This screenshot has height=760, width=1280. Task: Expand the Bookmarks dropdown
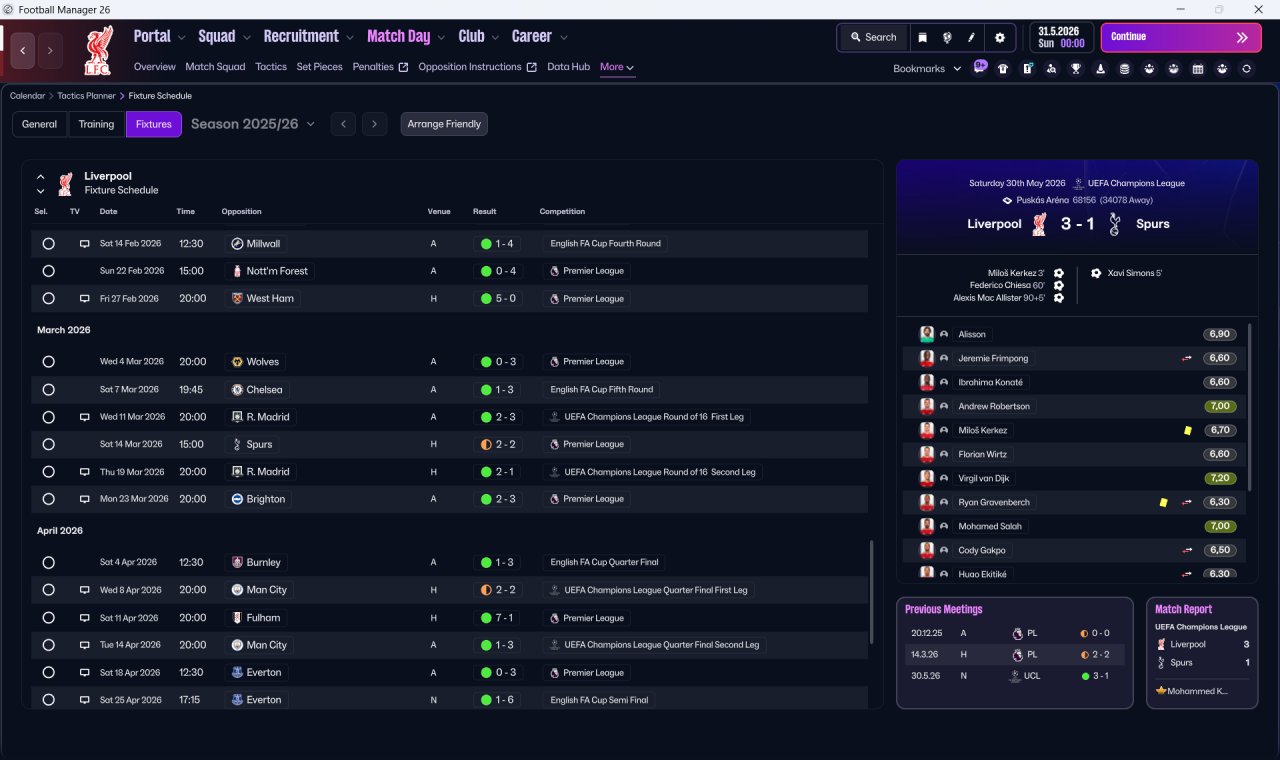[927, 68]
